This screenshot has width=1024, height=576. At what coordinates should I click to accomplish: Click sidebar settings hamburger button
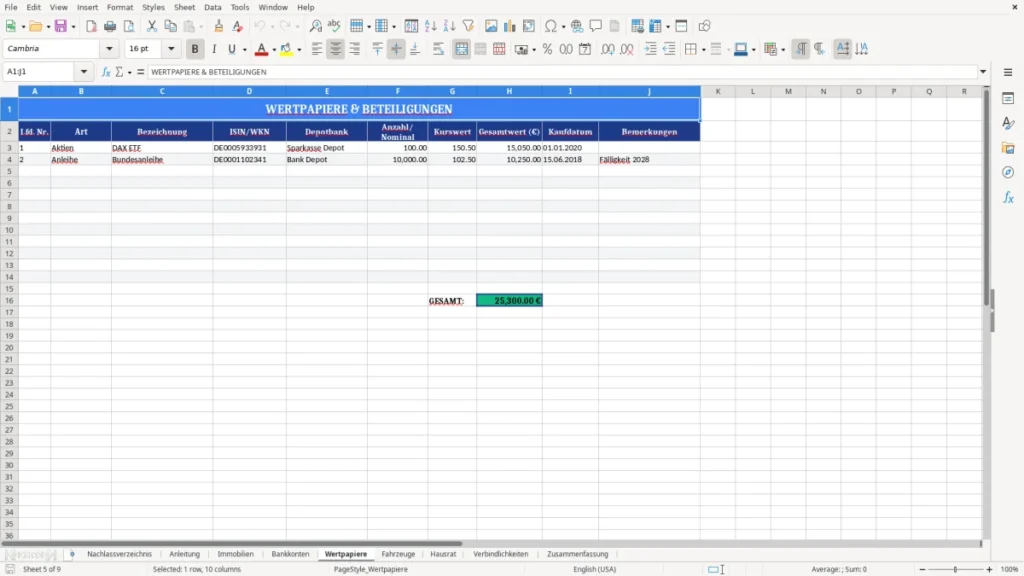pos(1008,72)
